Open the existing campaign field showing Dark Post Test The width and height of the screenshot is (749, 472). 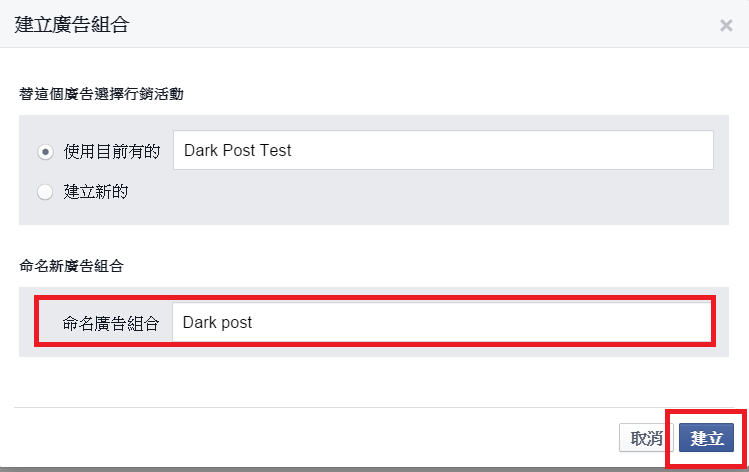442,150
